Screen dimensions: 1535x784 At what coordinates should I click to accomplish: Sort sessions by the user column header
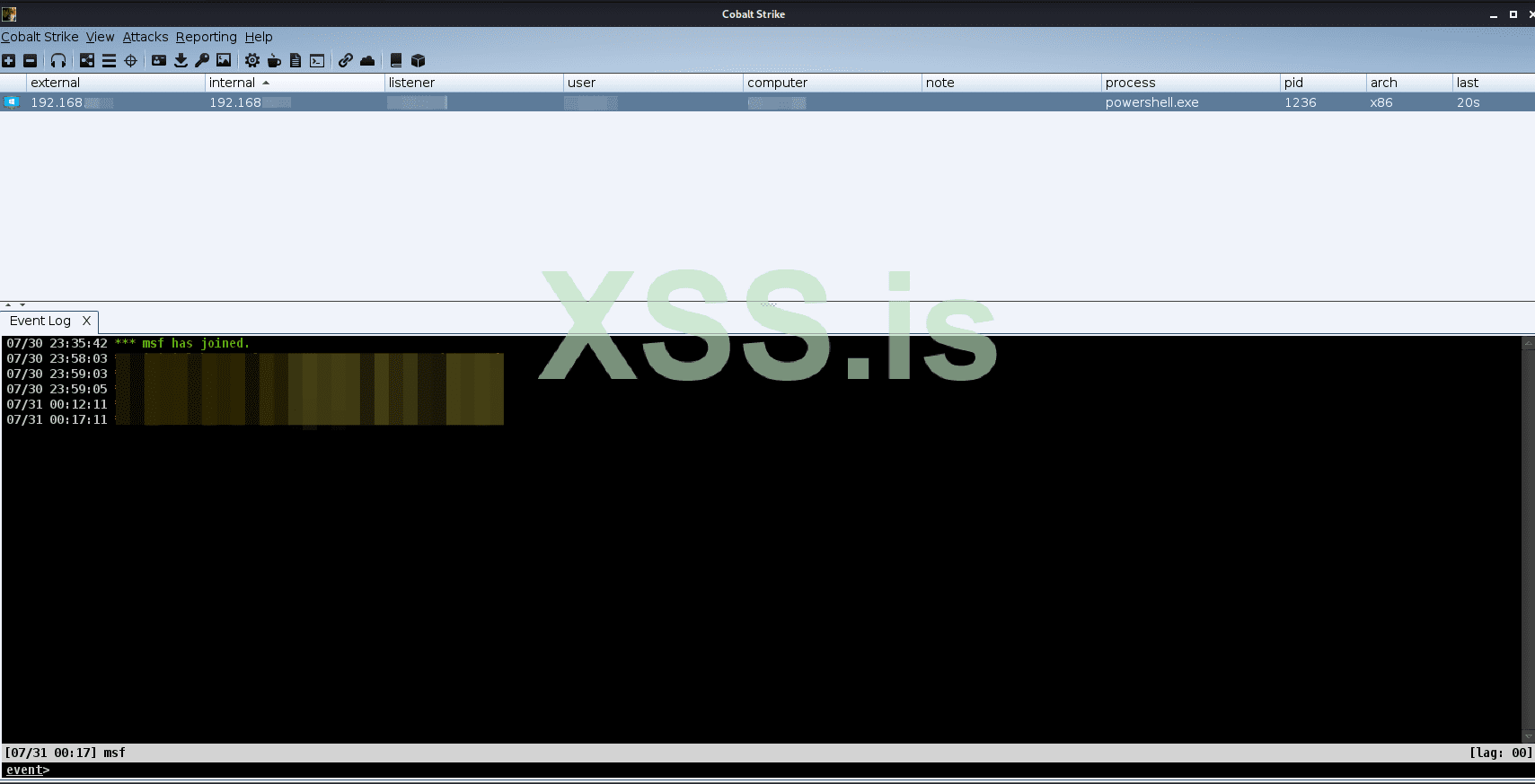(653, 83)
